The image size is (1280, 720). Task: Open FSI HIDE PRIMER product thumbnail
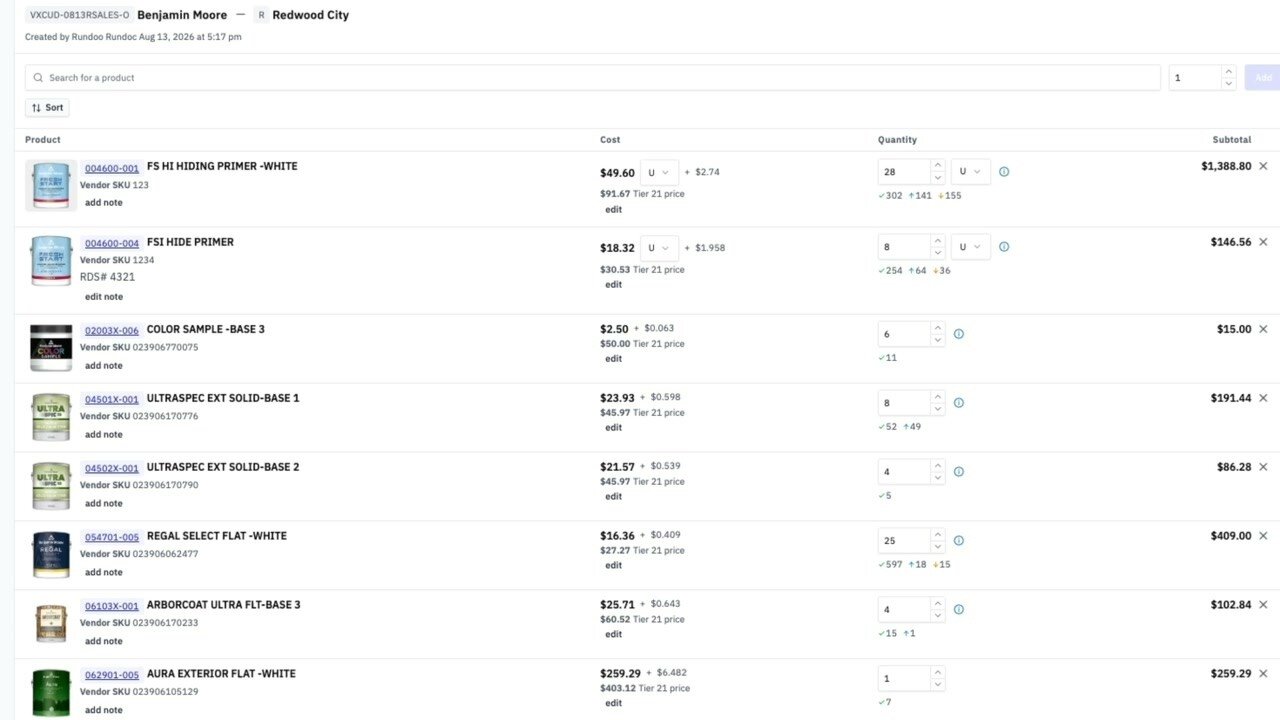point(51,261)
